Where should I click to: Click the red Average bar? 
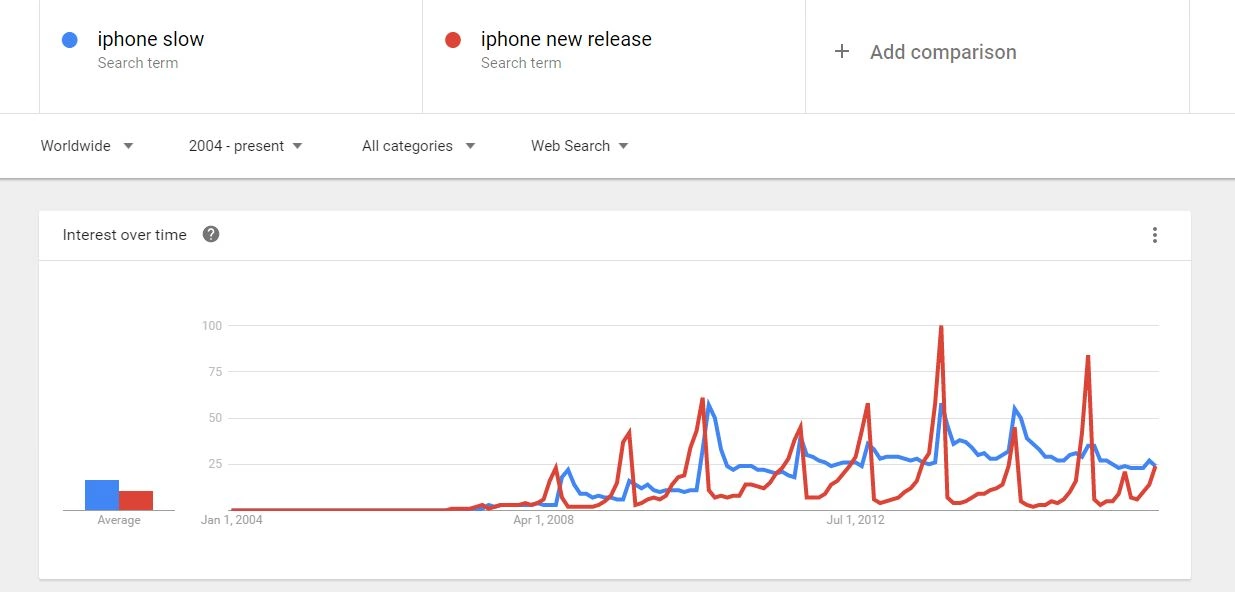(136, 500)
